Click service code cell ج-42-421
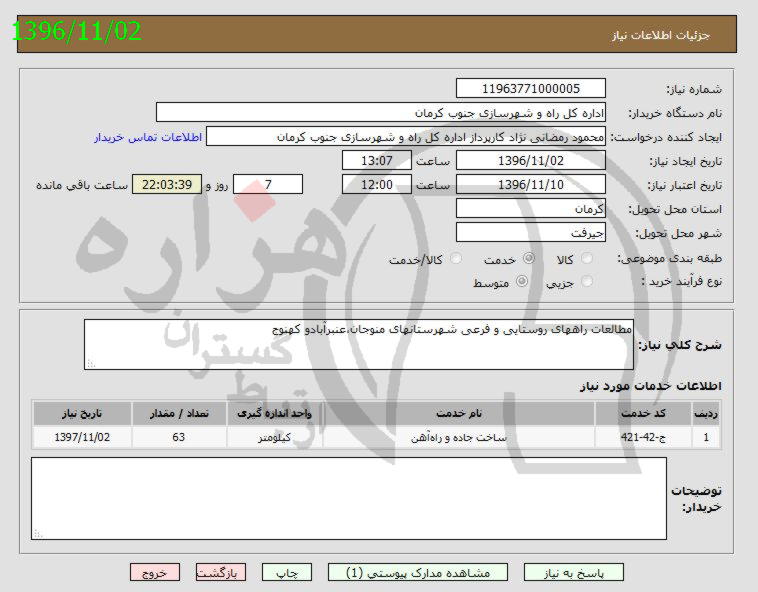The width and height of the screenshot is (758, 592). (x=643, y=437)
